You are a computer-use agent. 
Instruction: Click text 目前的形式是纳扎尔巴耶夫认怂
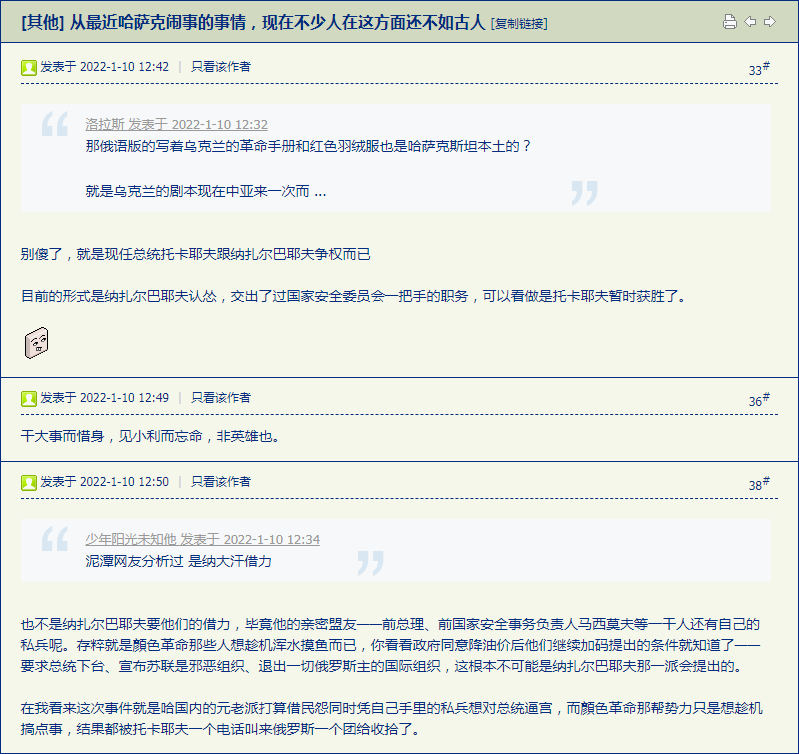click(x=355, y=296)
